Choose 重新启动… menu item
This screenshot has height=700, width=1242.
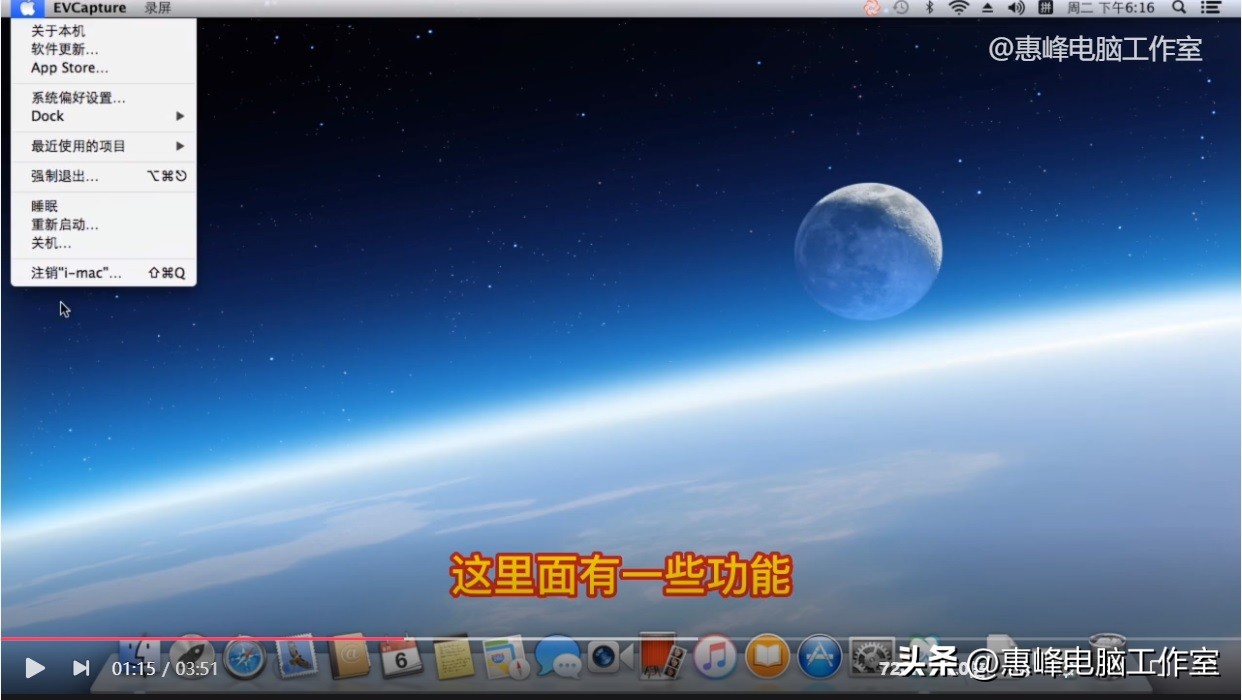[65, 225]
